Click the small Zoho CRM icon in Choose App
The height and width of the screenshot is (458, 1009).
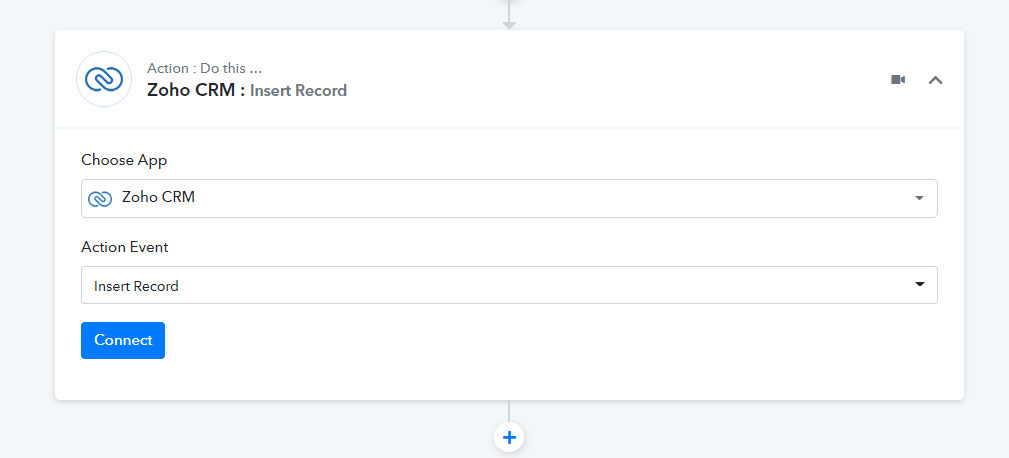tap(100, 198)
